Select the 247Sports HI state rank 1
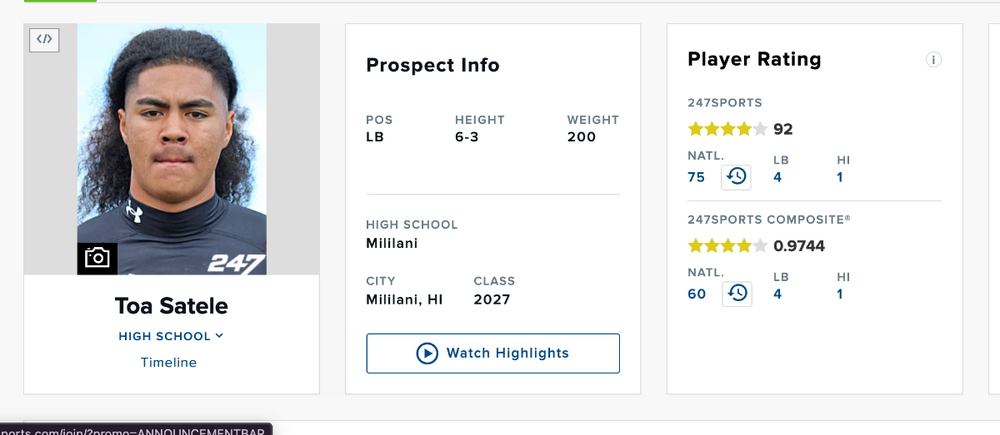Screen dimensions: 1000x435 point(840,177)
